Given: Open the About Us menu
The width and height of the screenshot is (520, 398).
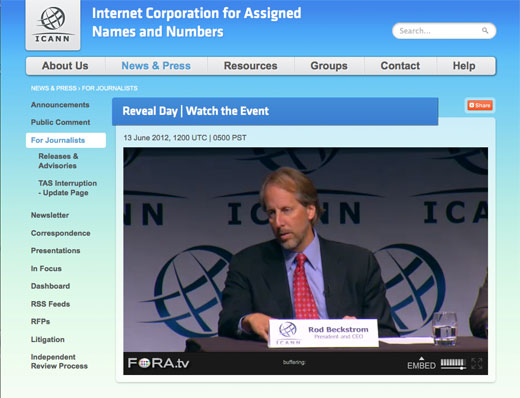Looking at the screenshot, I should [65, 66].
